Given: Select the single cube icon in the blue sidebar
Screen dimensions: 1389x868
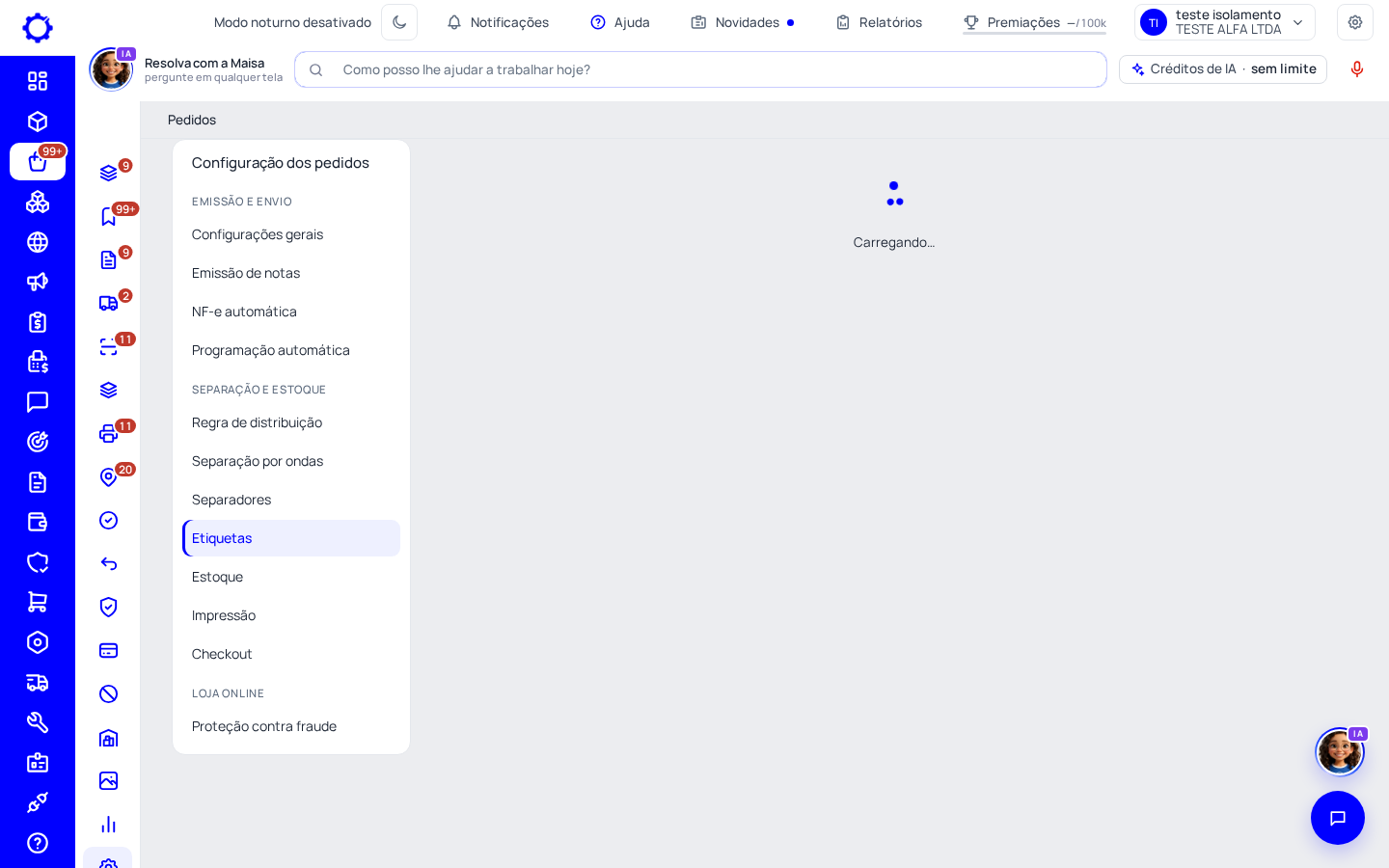Looking at the screenshot, I should click(x=38, y=122).
